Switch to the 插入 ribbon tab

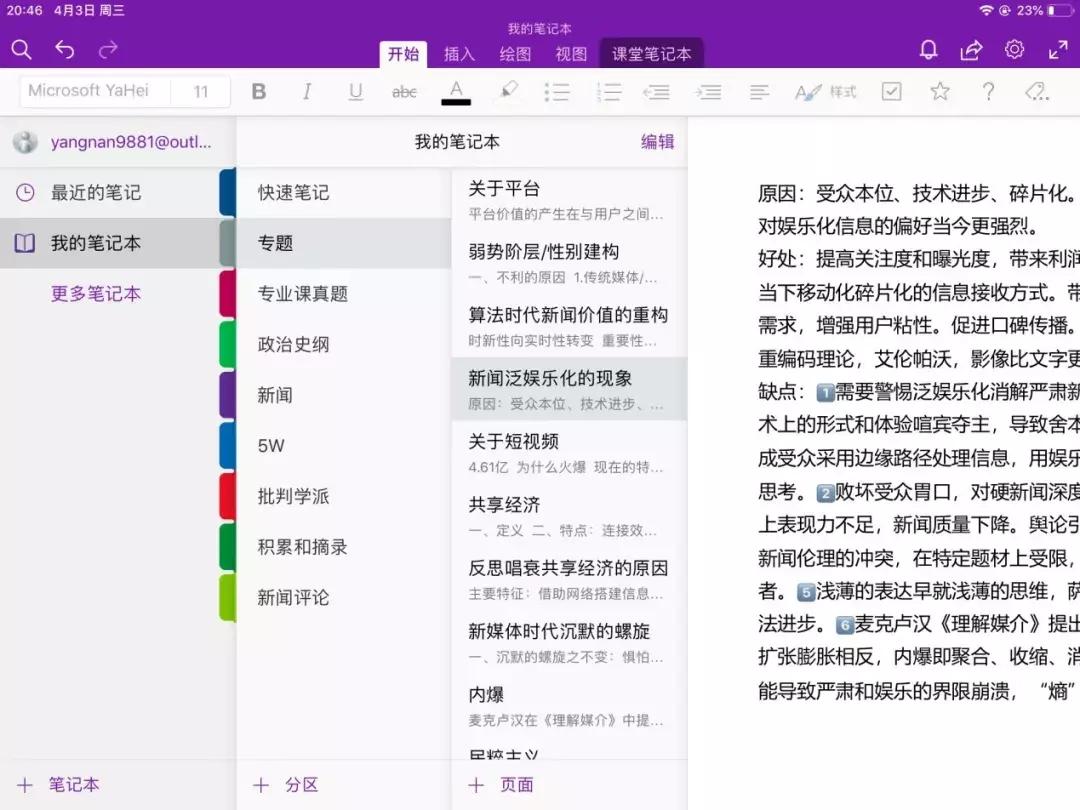coord(458,55)
